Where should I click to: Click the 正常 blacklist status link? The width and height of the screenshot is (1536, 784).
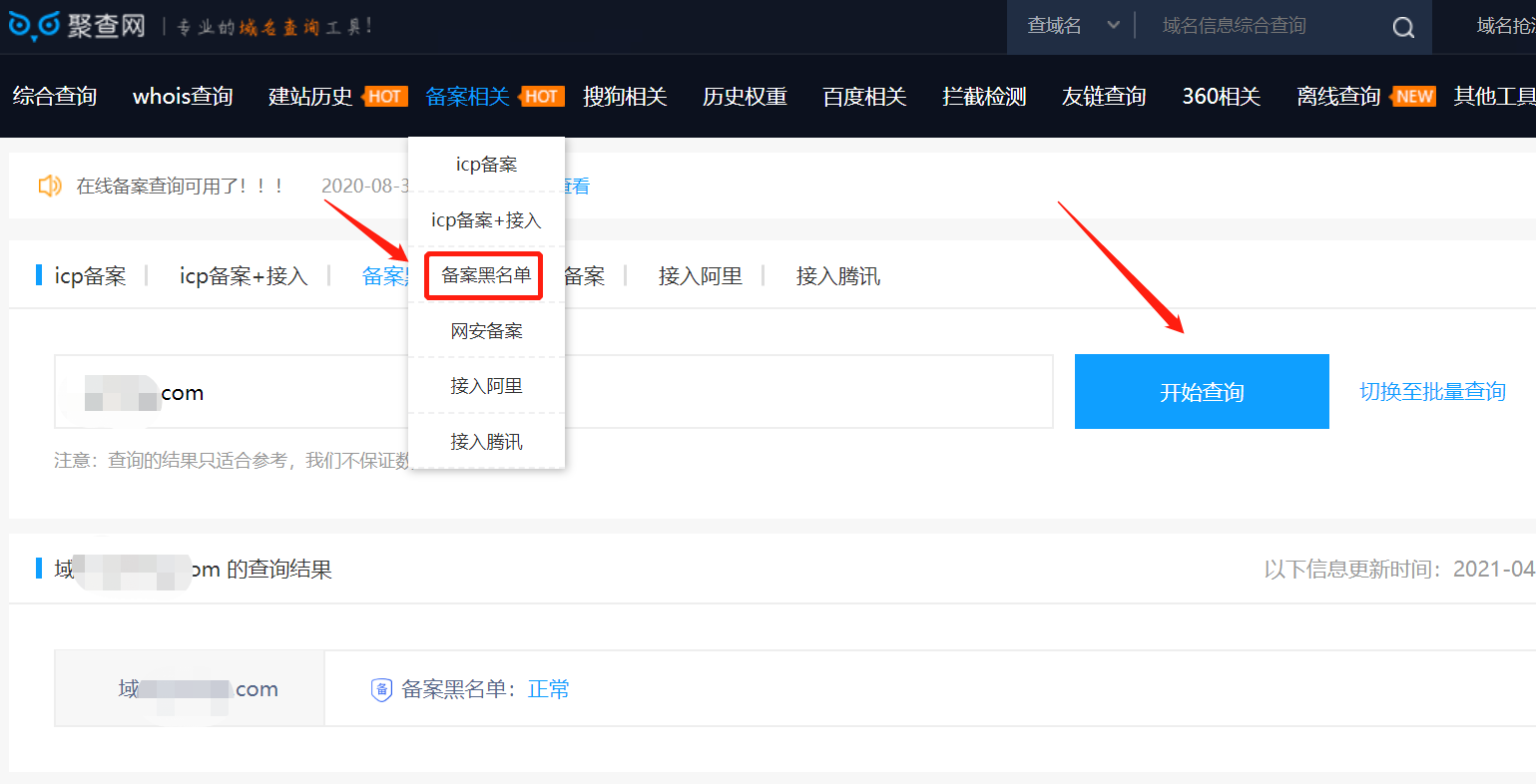(x=548, y=690)
